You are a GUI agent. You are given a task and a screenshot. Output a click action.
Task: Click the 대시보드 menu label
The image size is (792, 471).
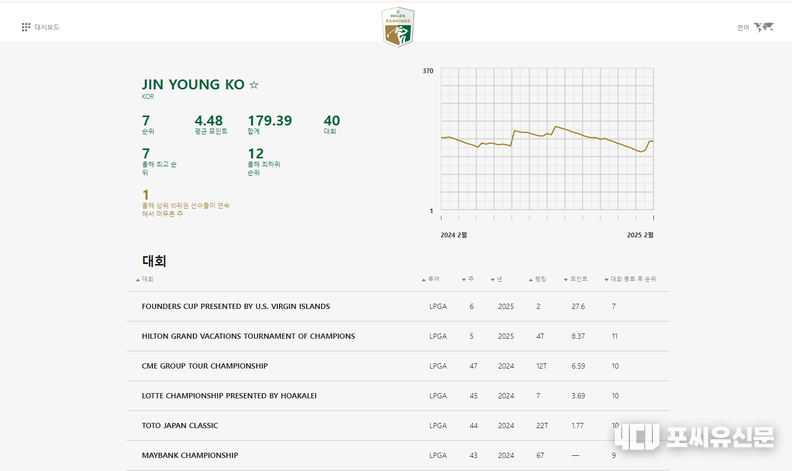[46, 27]
